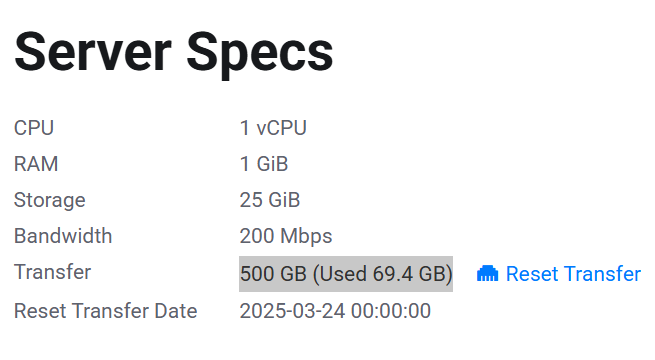
Task: Click the Used 69.4 GB text
Action: click(382, 274)
